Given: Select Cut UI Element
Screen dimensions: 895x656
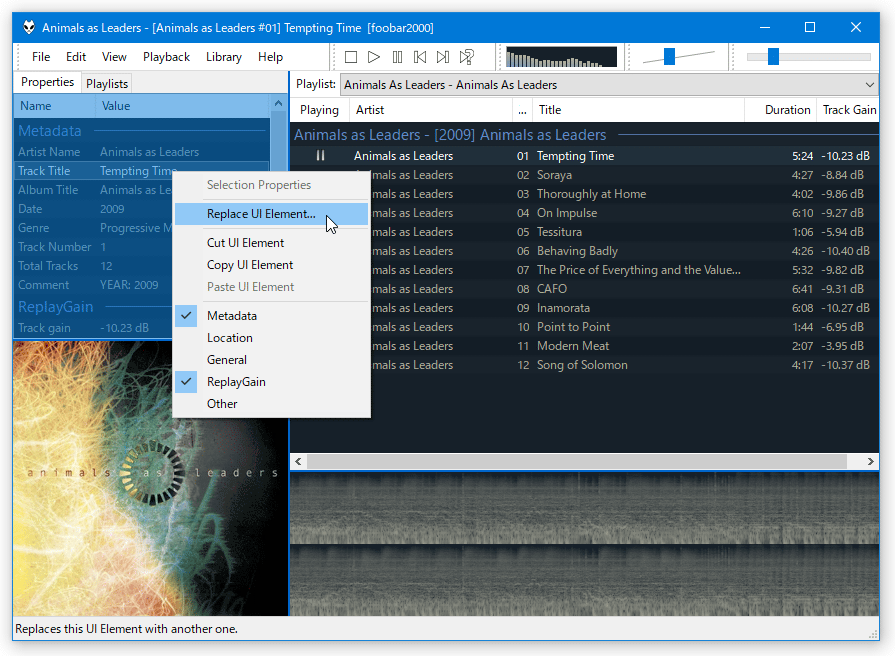Looking at the screenshot, I should coord(272,243).
